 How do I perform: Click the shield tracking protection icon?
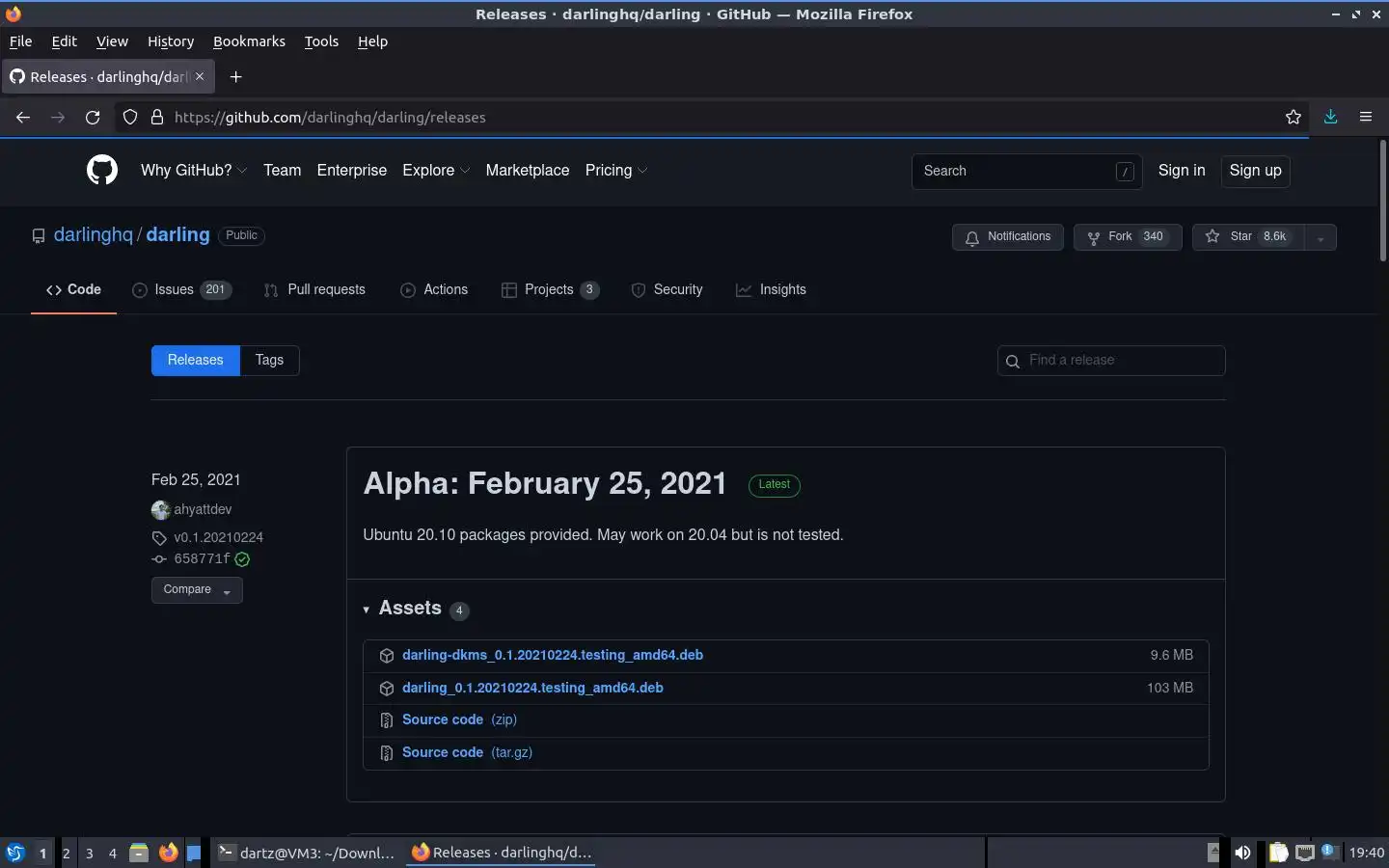pos(130,117)
